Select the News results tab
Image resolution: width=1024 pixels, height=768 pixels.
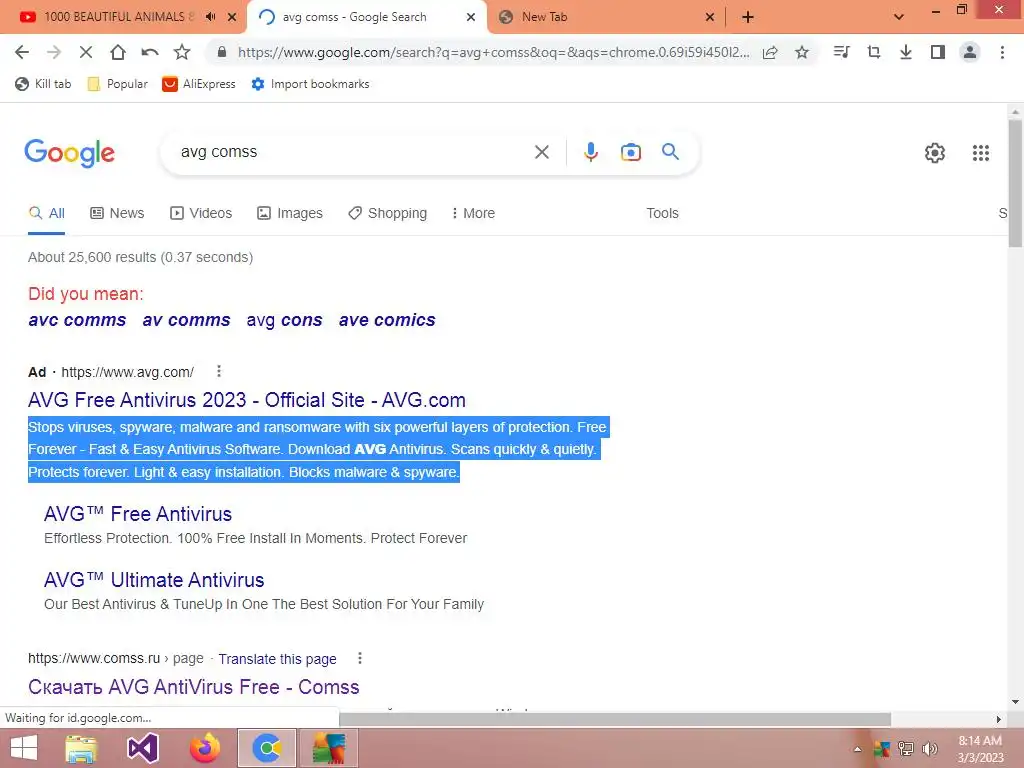click(117, 214)
